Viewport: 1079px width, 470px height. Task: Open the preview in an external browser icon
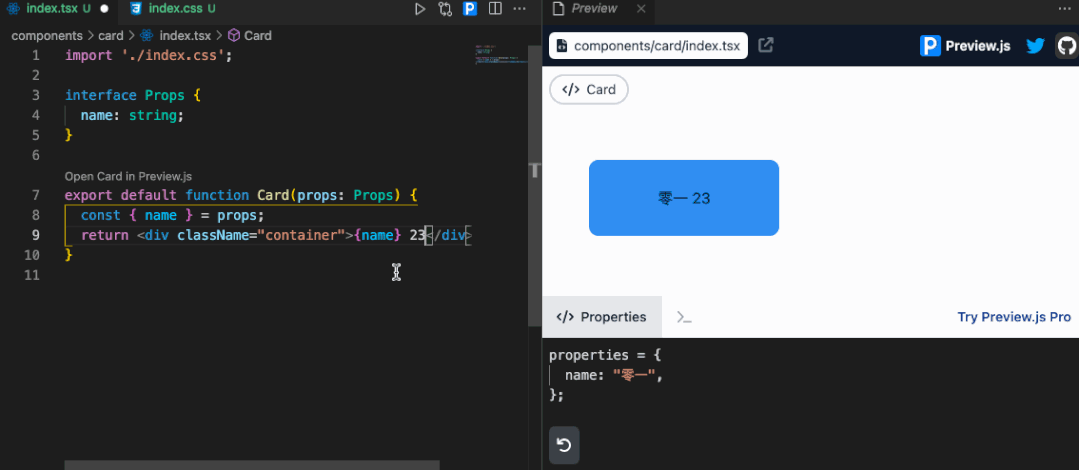coord(765,45)
